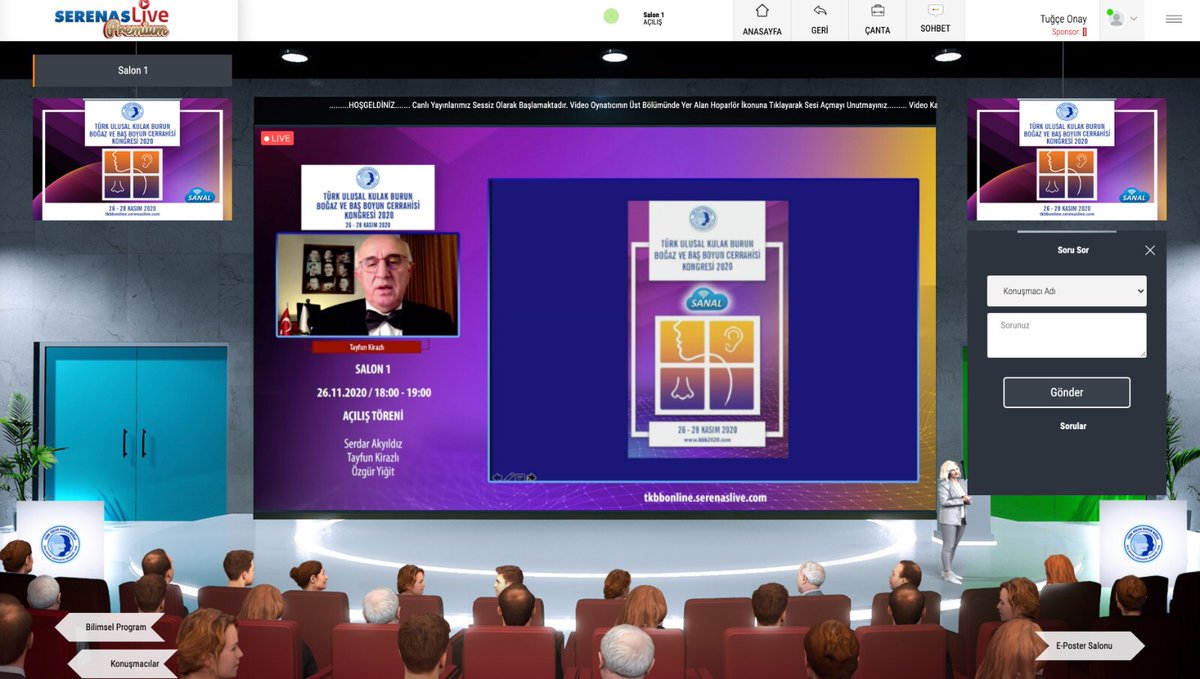Go back with the GERİ arrow
The image size is (1200, 679).
point(819,20)
